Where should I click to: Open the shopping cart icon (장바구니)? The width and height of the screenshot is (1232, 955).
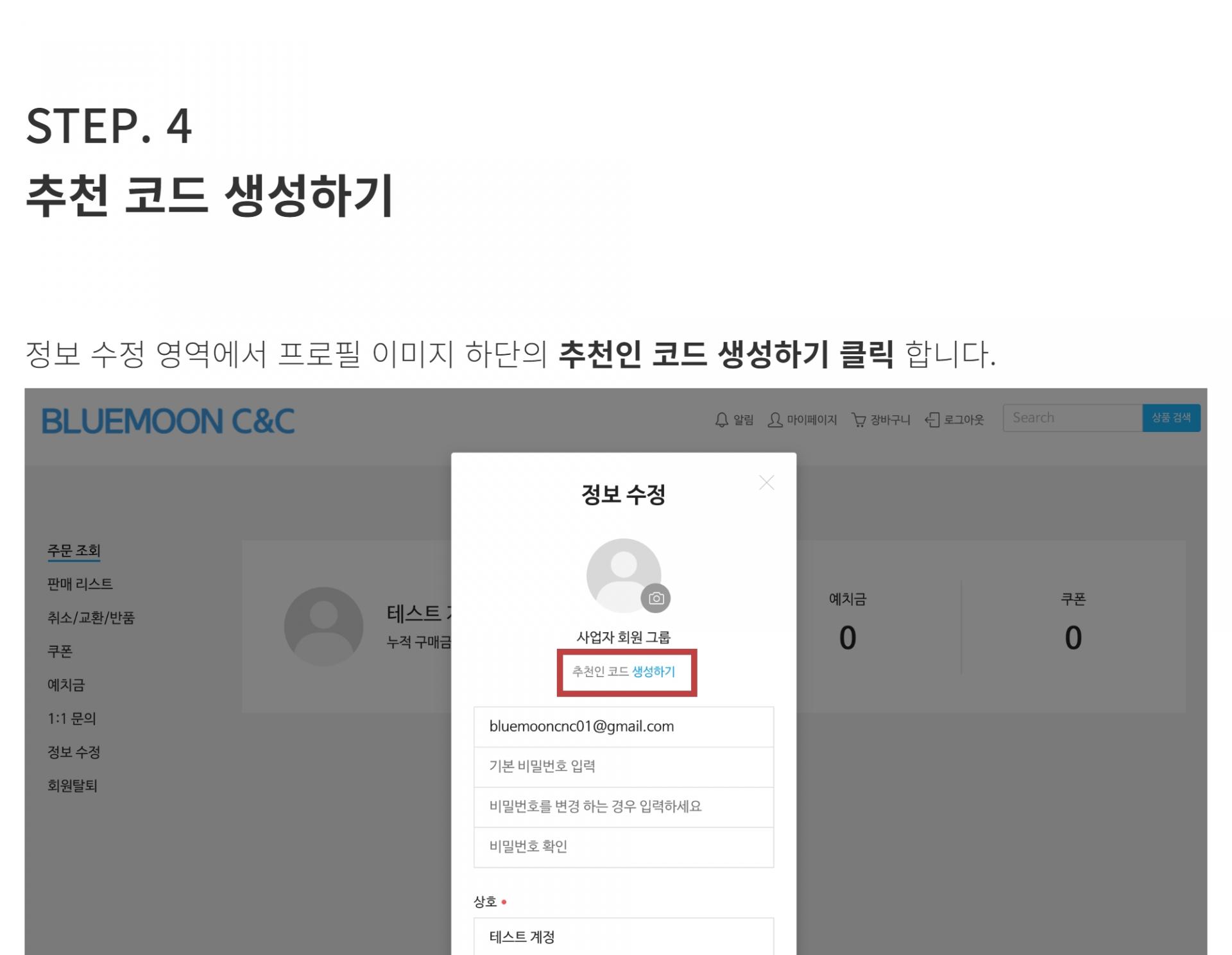tap(859, 420)
